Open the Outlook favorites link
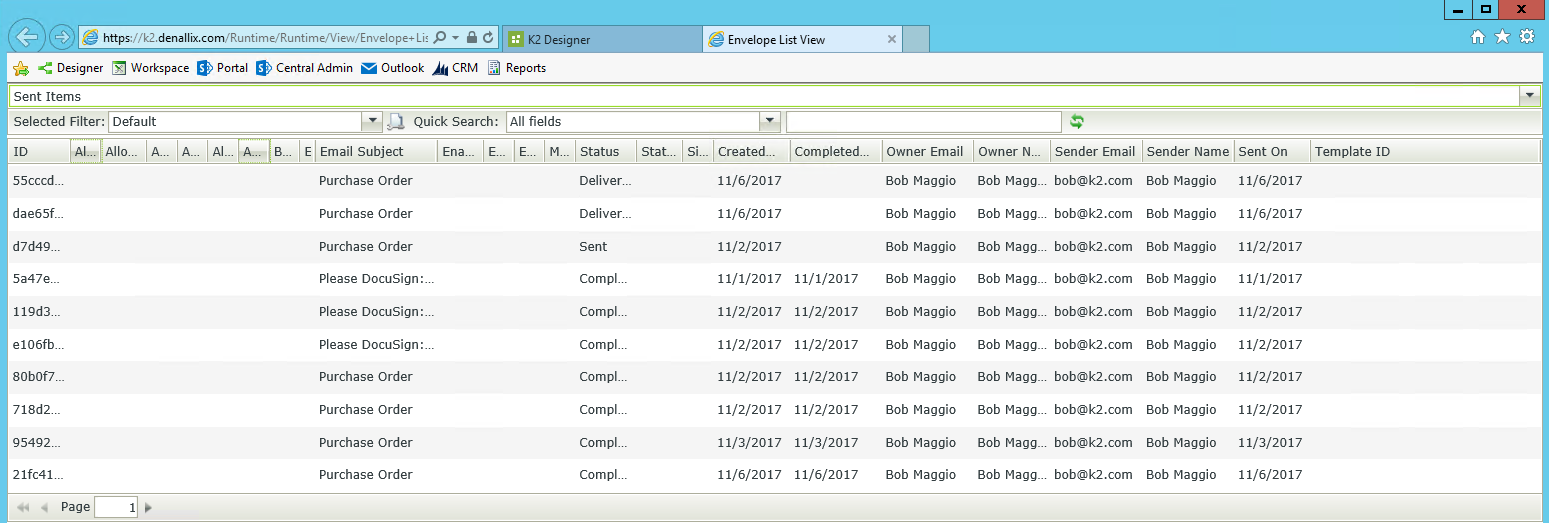 (x=392, y=68)
